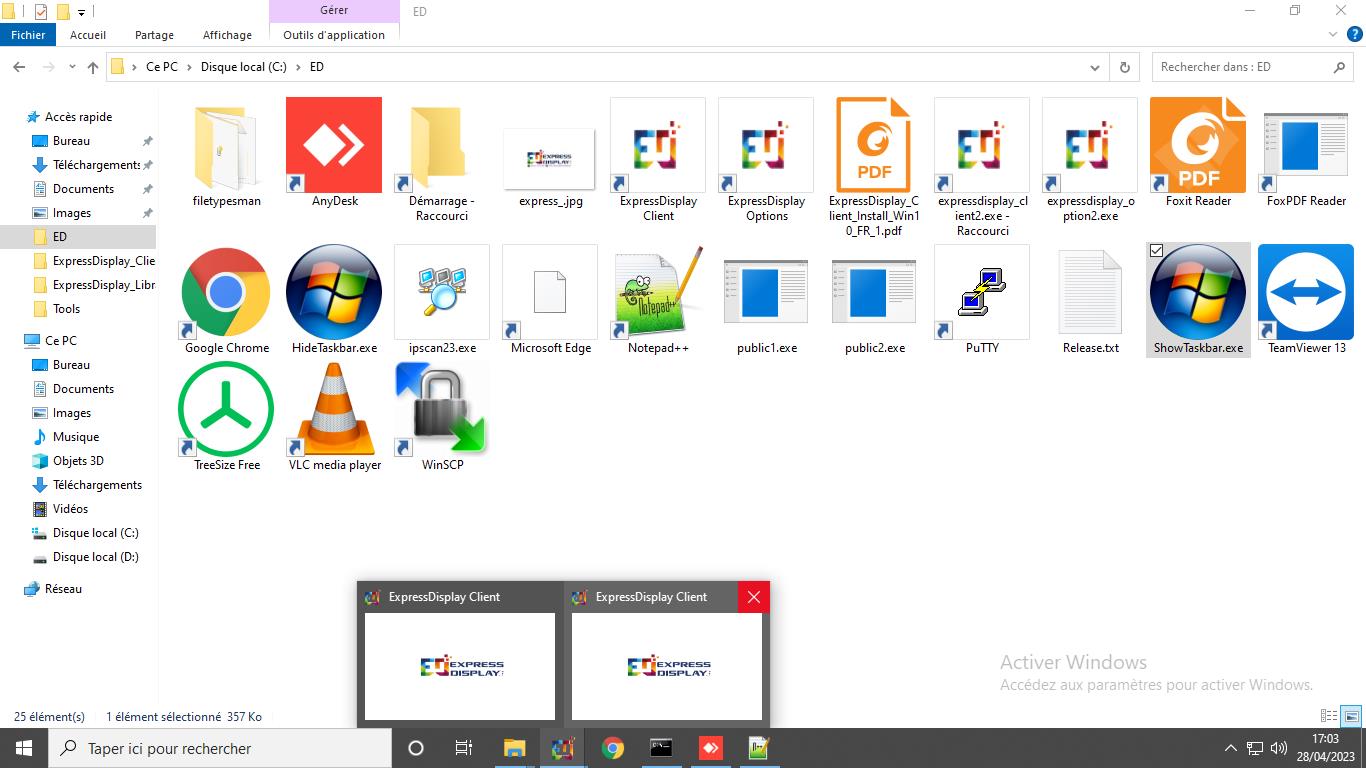Open the Affichage ribbon tab
Viewport: 1366px width, 768px height.
click(227, 35)
